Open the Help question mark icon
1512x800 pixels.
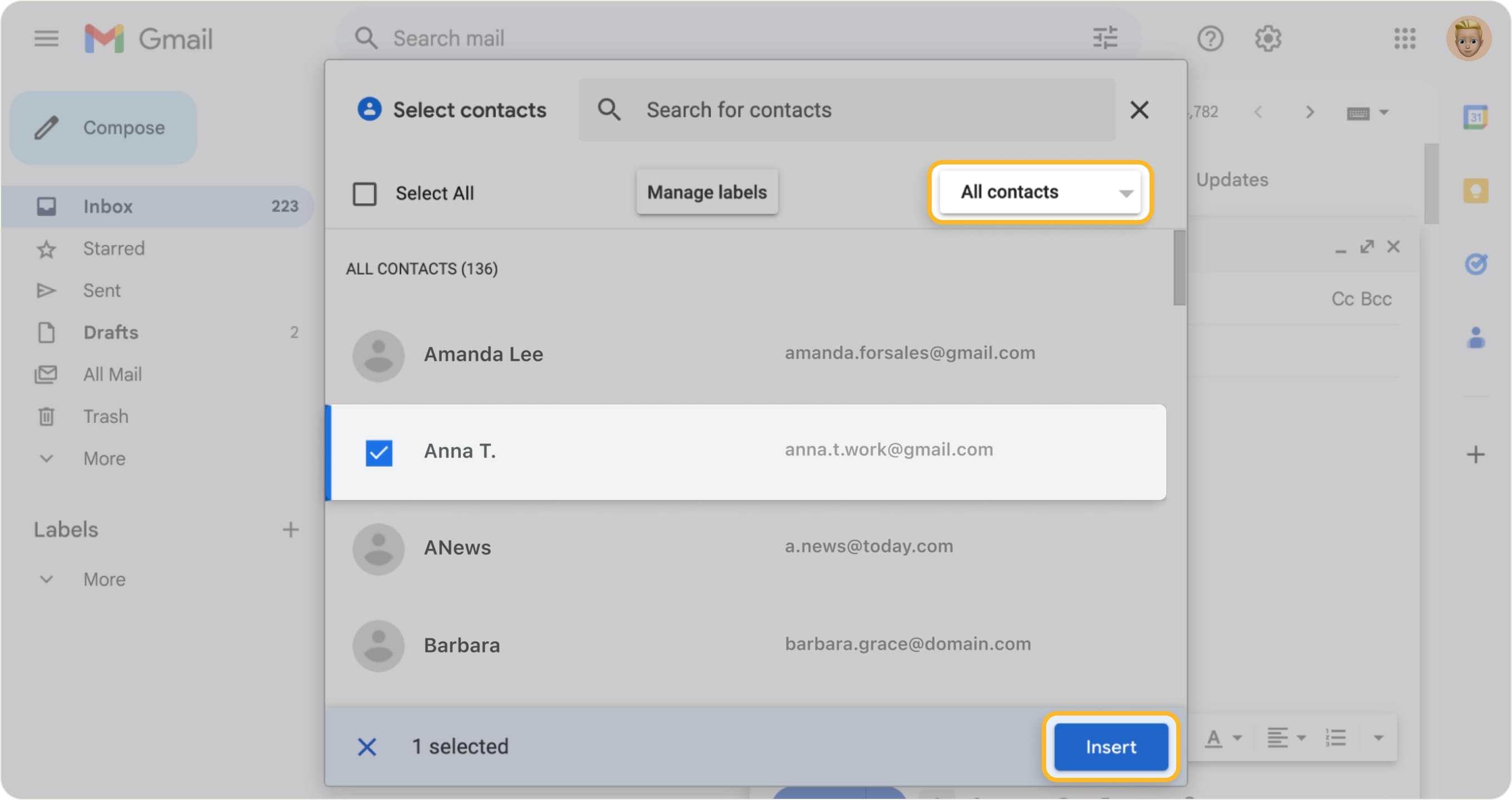1210,38
